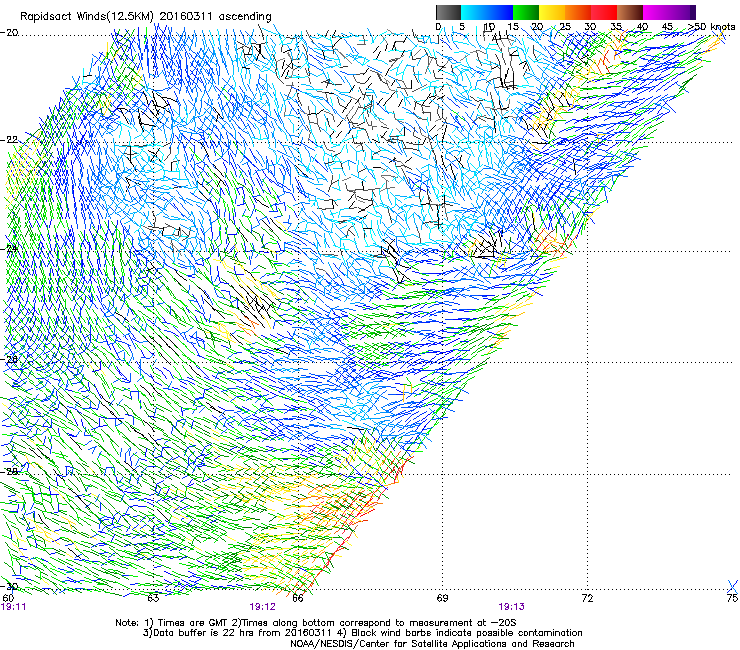Click the NOAA/NESDIS credit line

pyautogui.click(x=432, y=644)
